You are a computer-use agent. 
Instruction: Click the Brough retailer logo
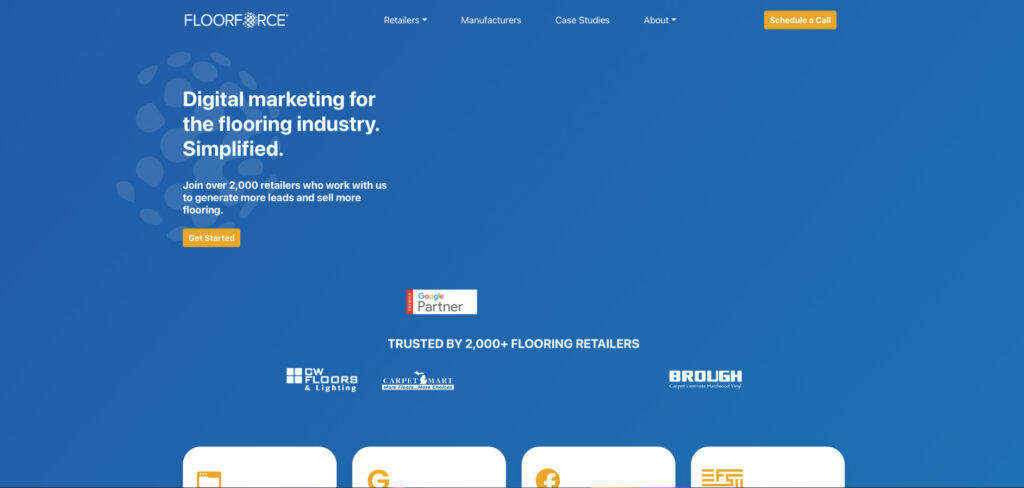click(705, 380)
